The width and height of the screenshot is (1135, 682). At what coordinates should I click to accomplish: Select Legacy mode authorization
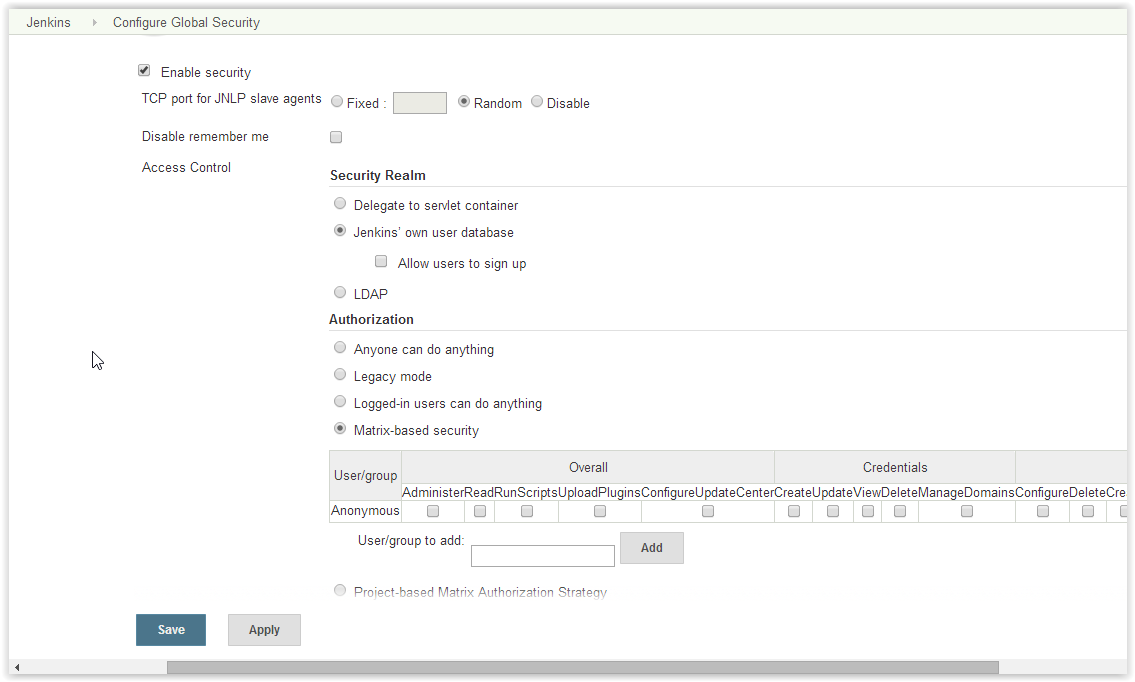pyautogui.click(x=339, y=374)
